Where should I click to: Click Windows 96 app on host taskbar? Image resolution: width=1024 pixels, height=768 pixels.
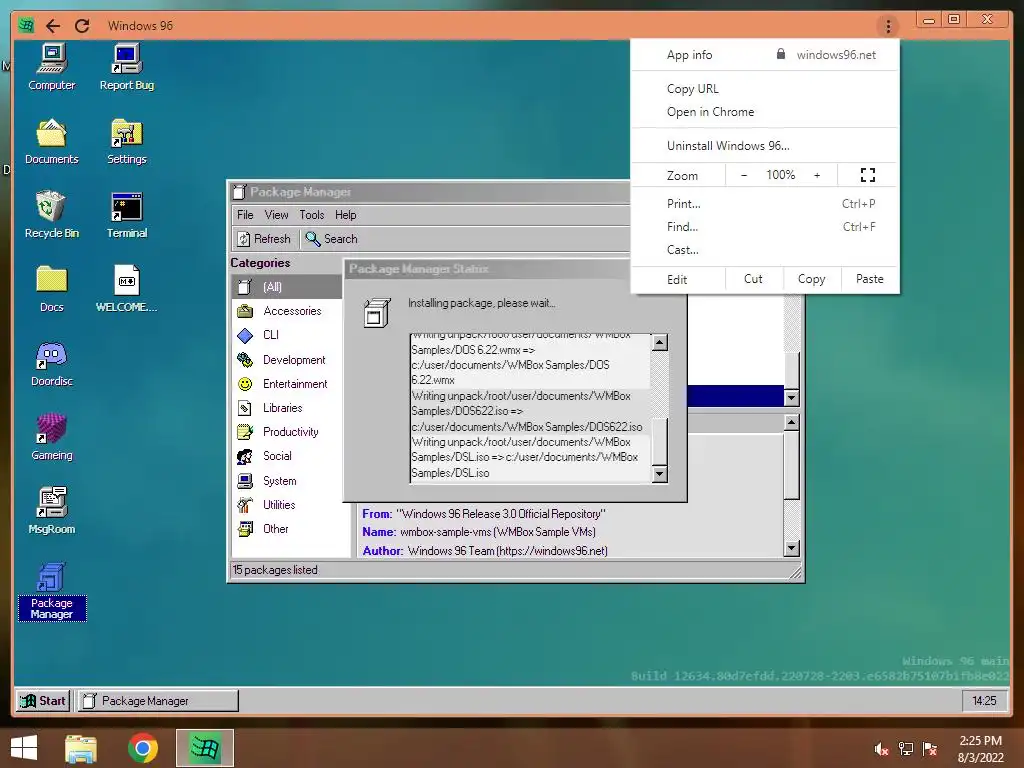tap(204, 748)
